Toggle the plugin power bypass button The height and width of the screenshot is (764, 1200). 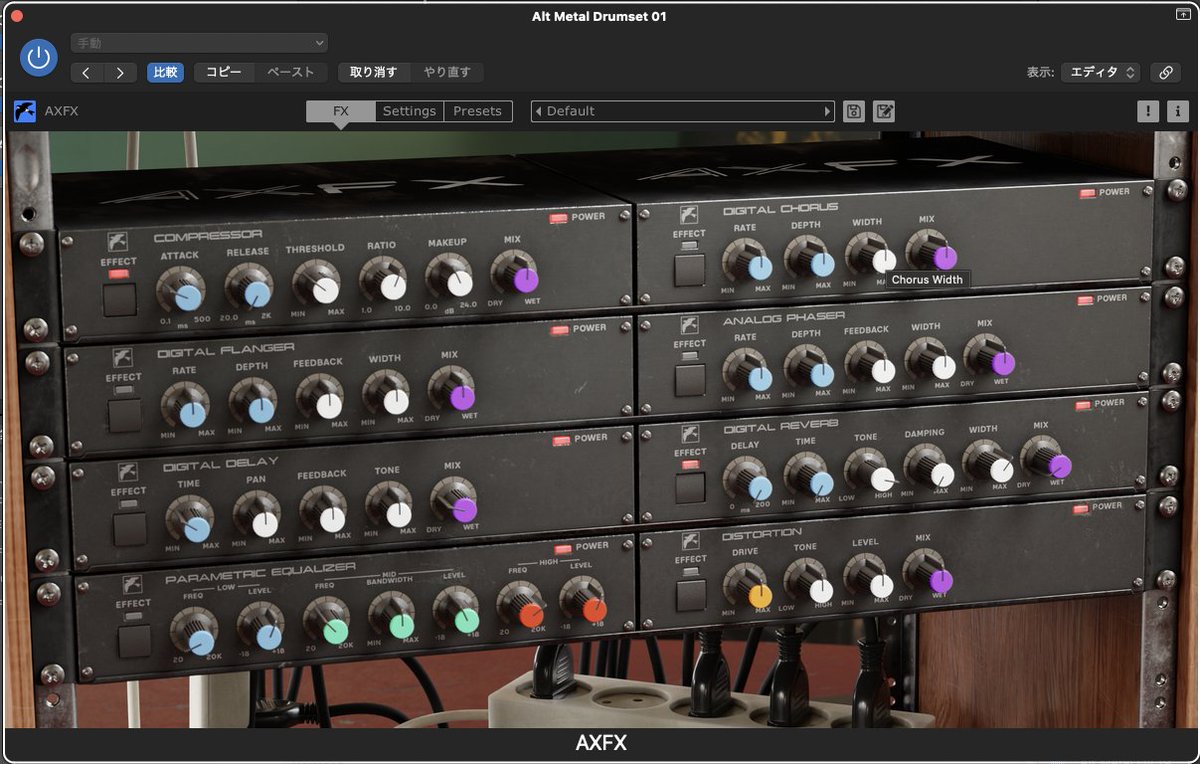[x=39, y=58]
